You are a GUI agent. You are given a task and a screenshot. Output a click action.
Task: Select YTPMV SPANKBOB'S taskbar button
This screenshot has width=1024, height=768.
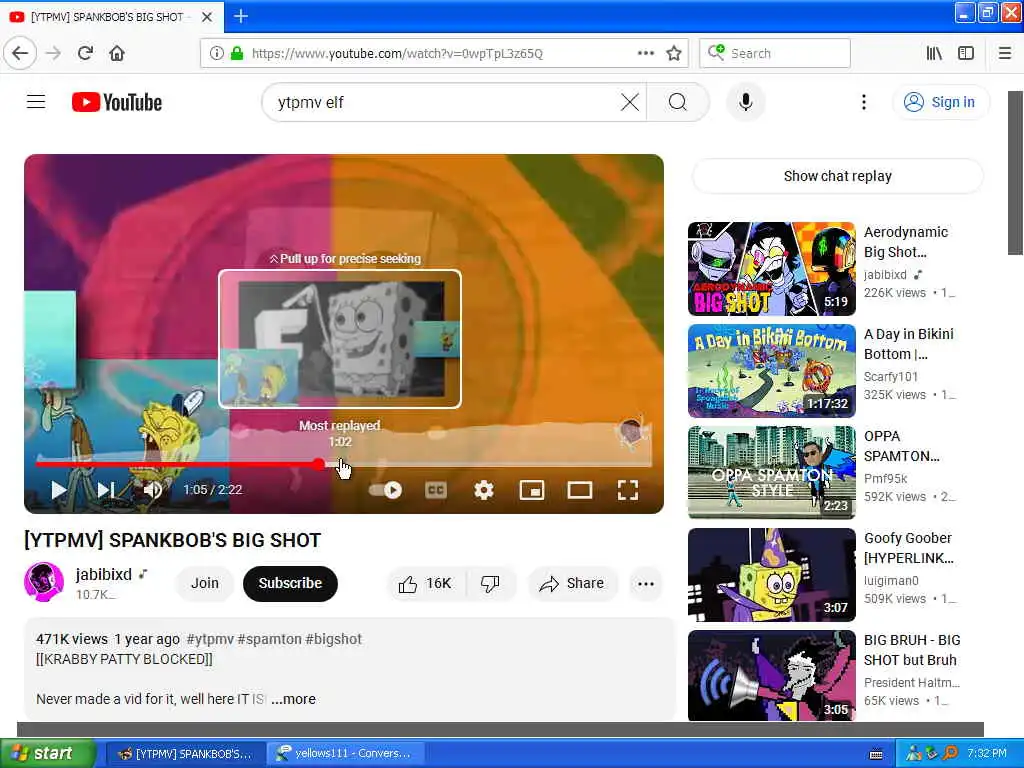click(x=185, y=753)
